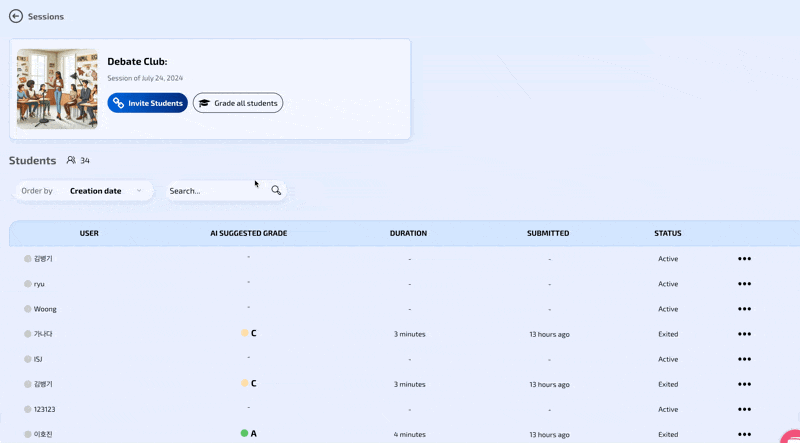
Task: Open the three-dot menu for 이호진
Action: (x=744, y=434)
